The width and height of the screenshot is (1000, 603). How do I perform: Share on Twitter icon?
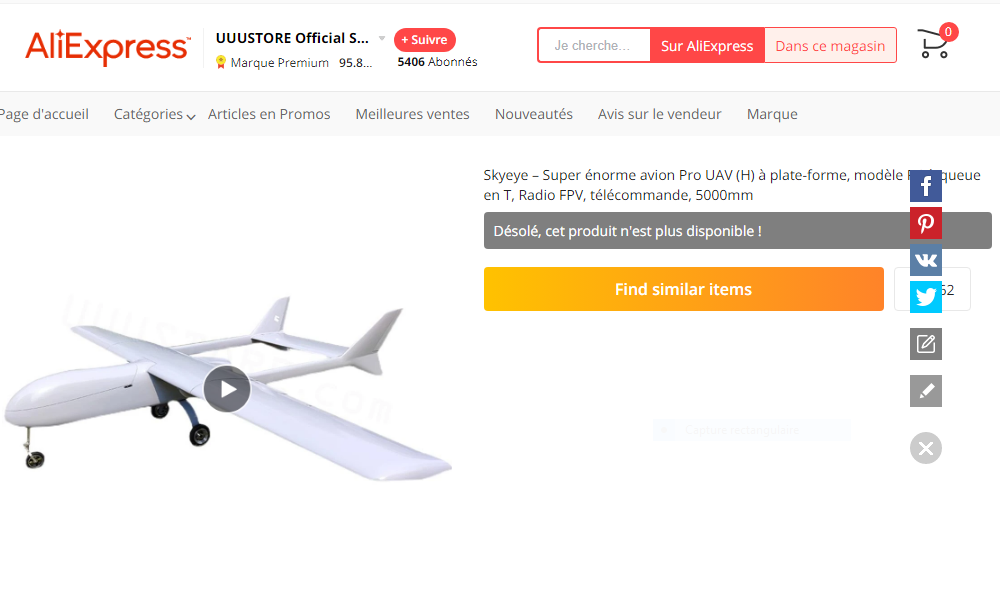pyautogui.click(x=925, y=297)
